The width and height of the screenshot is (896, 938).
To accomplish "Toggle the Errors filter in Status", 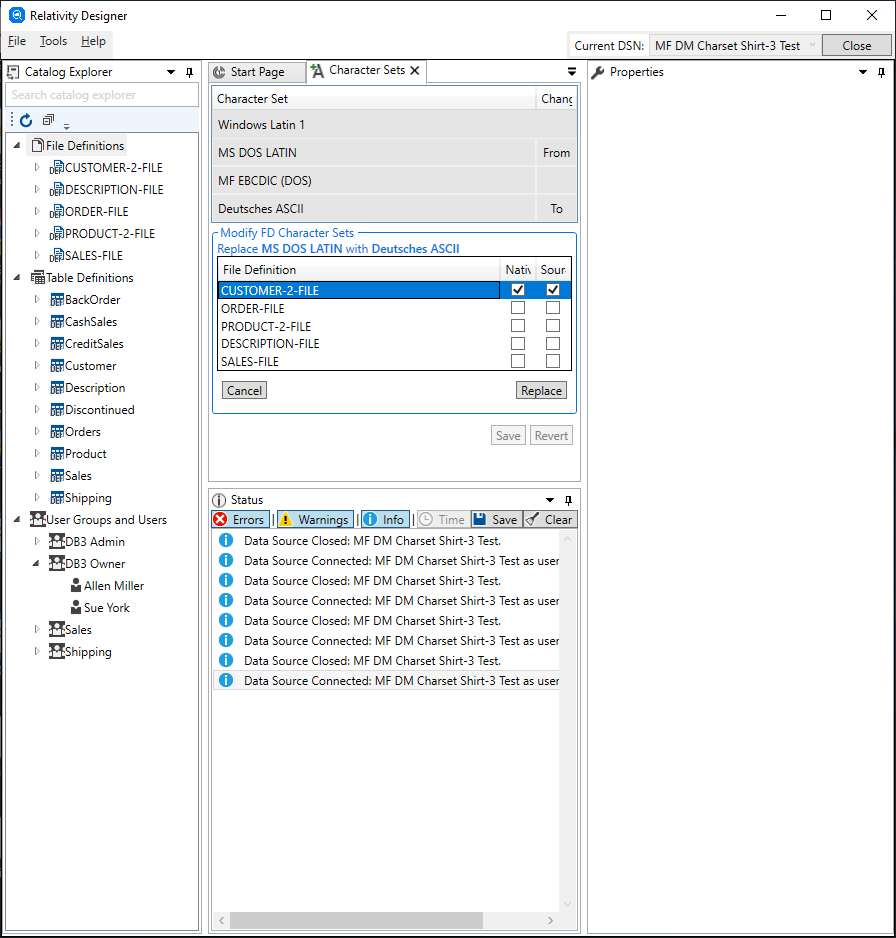I will [240, 519].
